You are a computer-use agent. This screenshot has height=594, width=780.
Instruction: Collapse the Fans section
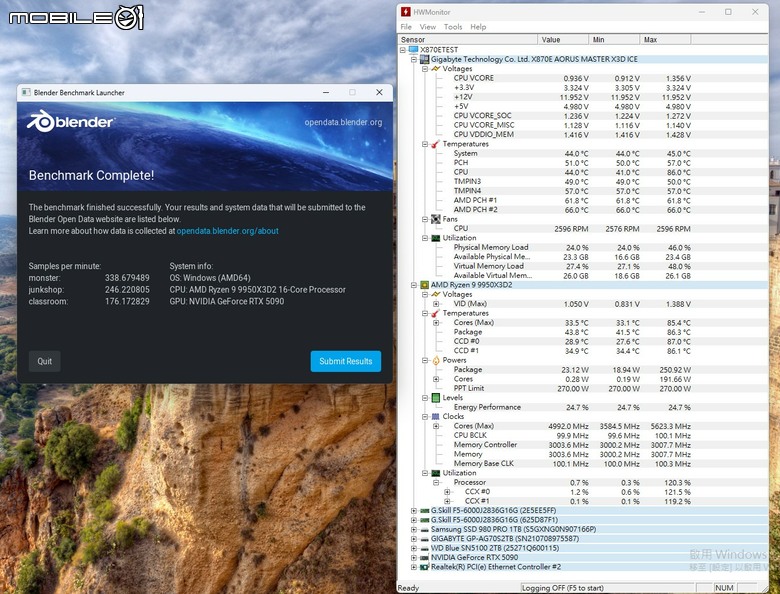pyautogui.click(x=425, y=219)
